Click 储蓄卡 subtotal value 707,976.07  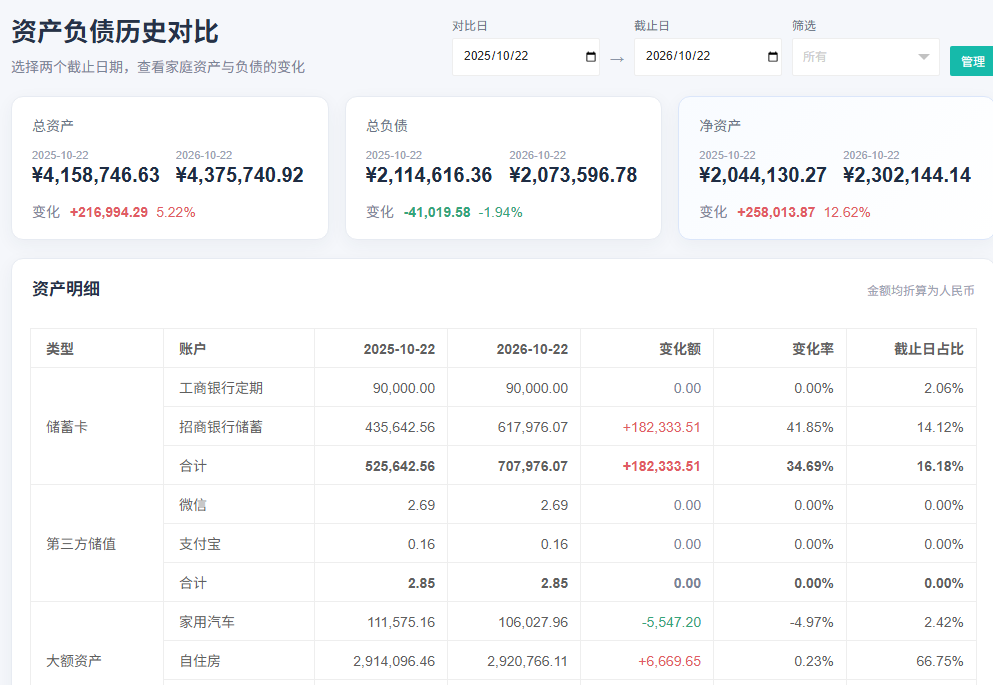click(533, 467)
